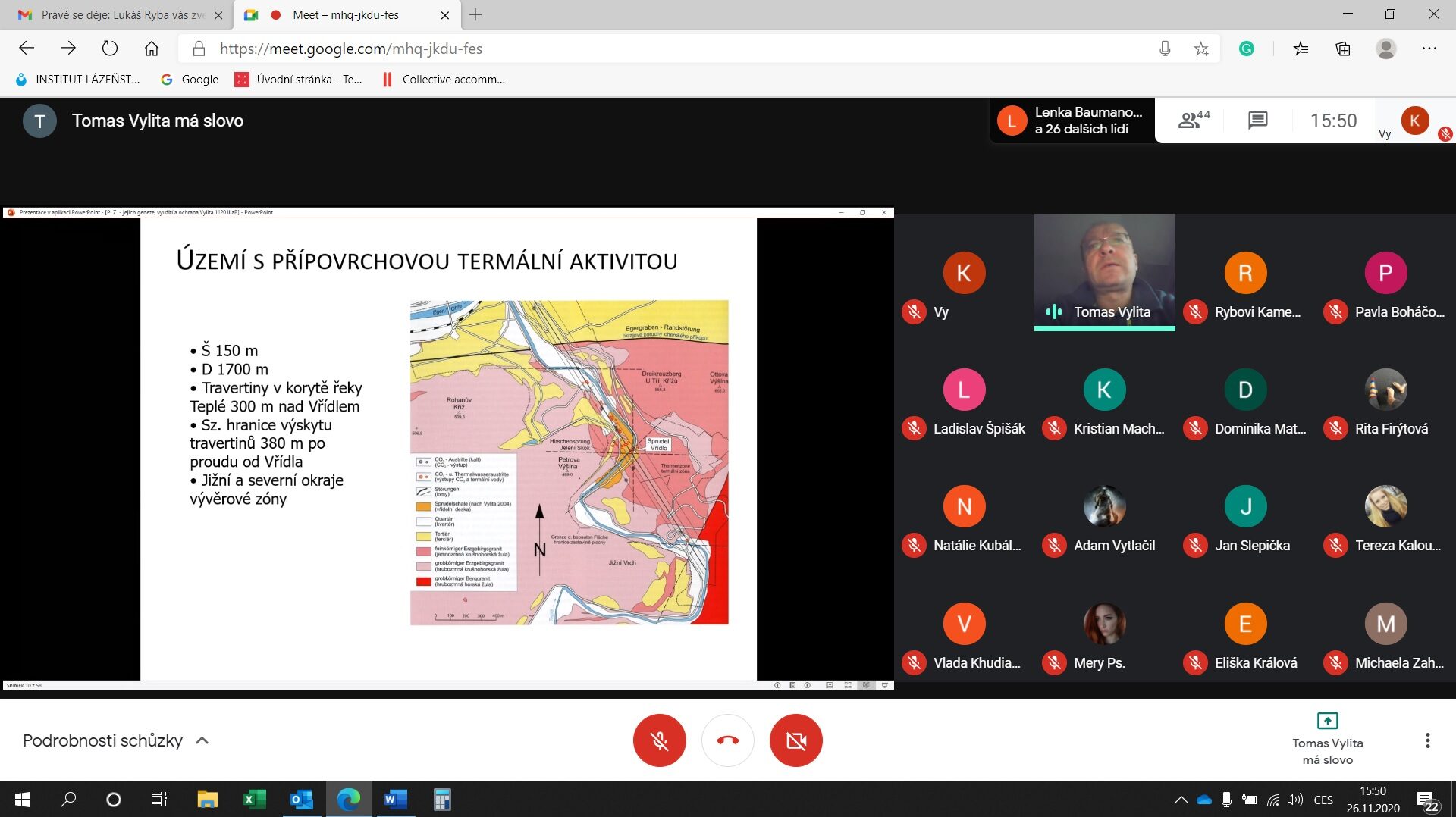This screenshot has width=1456, height=817.
Task: Select Tomas Vylita video tile
Action: click(x=1104, y=272)
